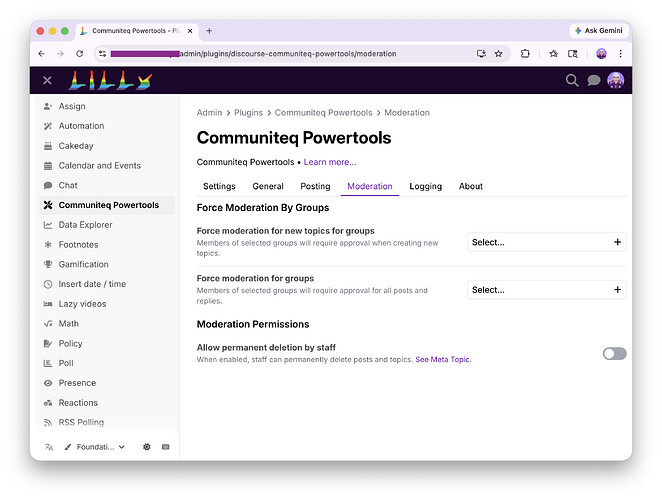Screen dimensions: 662x499
Task: Open Gamification plugin in sidebar
Action: pos(107,264)
